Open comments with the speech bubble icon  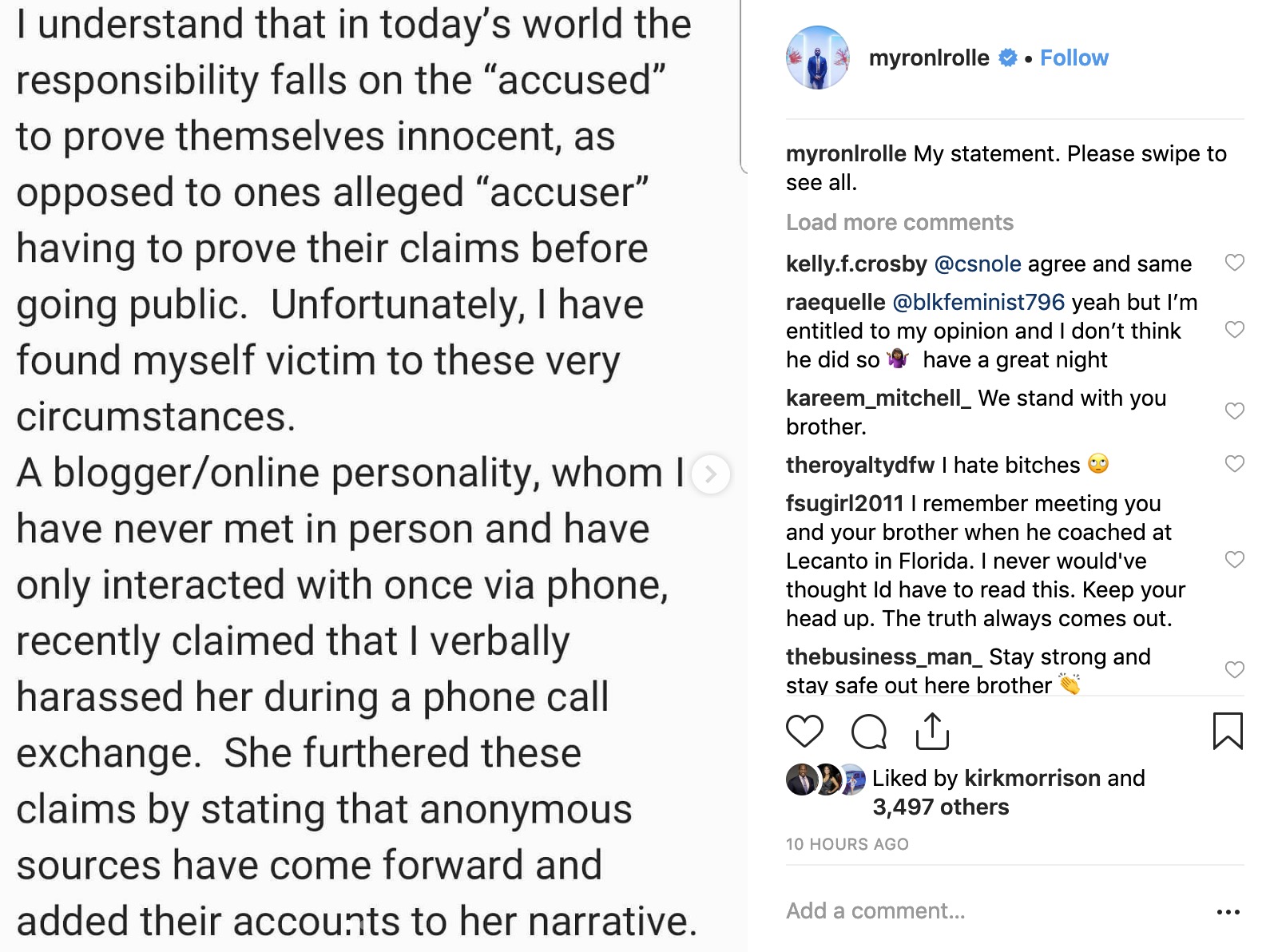[868, 731]
